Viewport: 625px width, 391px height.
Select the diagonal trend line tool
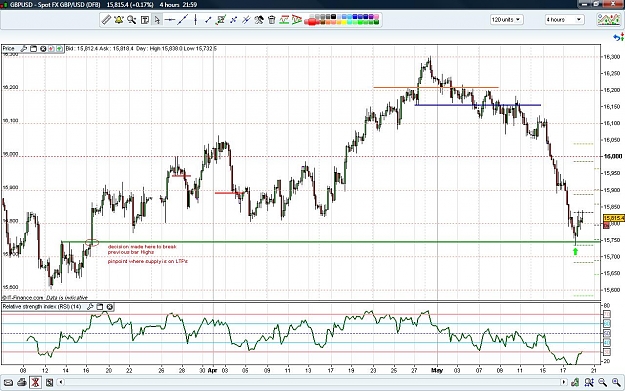tap(183, 20)
